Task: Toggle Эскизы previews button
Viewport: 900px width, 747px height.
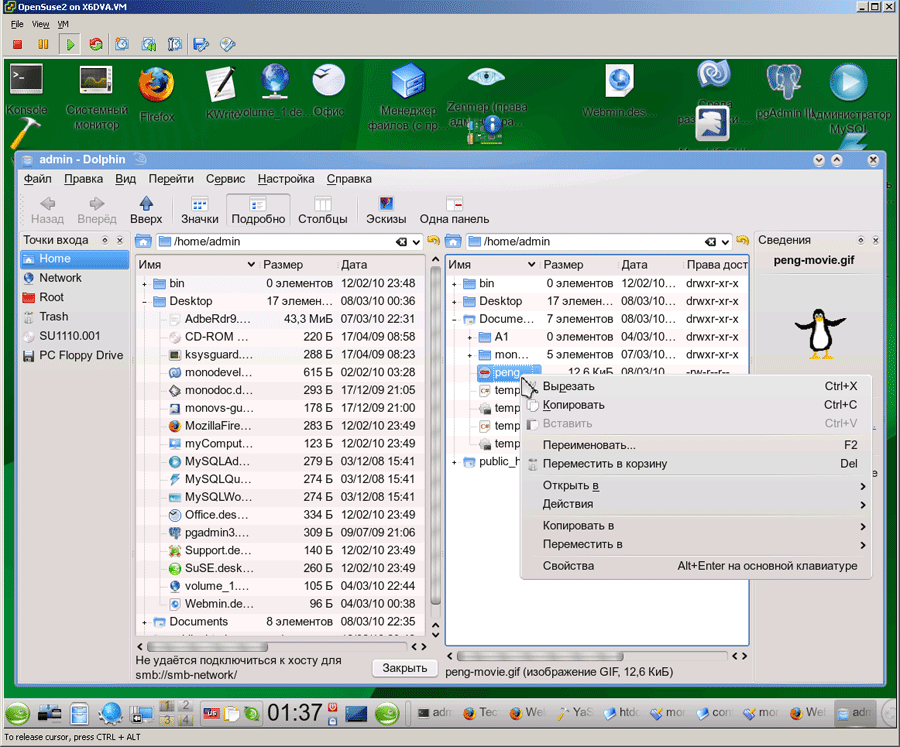Action: coord(386,210)
